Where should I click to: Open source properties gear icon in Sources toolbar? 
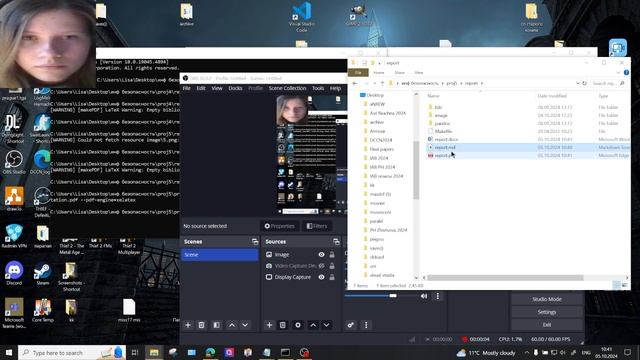pyautogui.click(x=298, y=325)
